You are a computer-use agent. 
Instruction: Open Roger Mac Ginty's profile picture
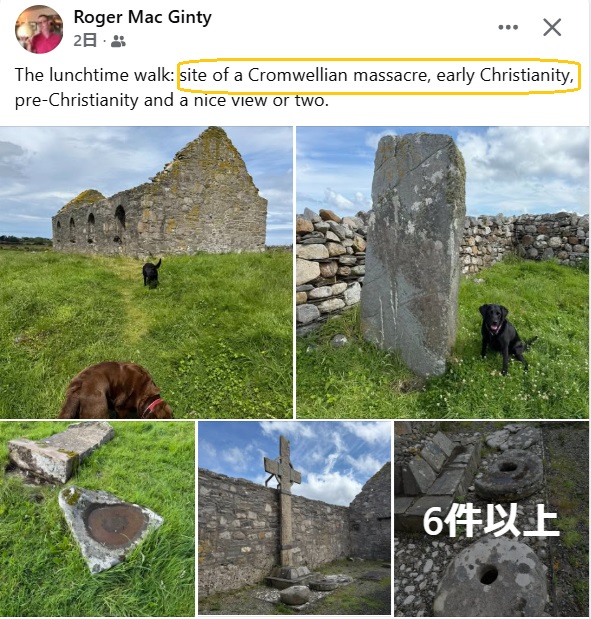39,29
